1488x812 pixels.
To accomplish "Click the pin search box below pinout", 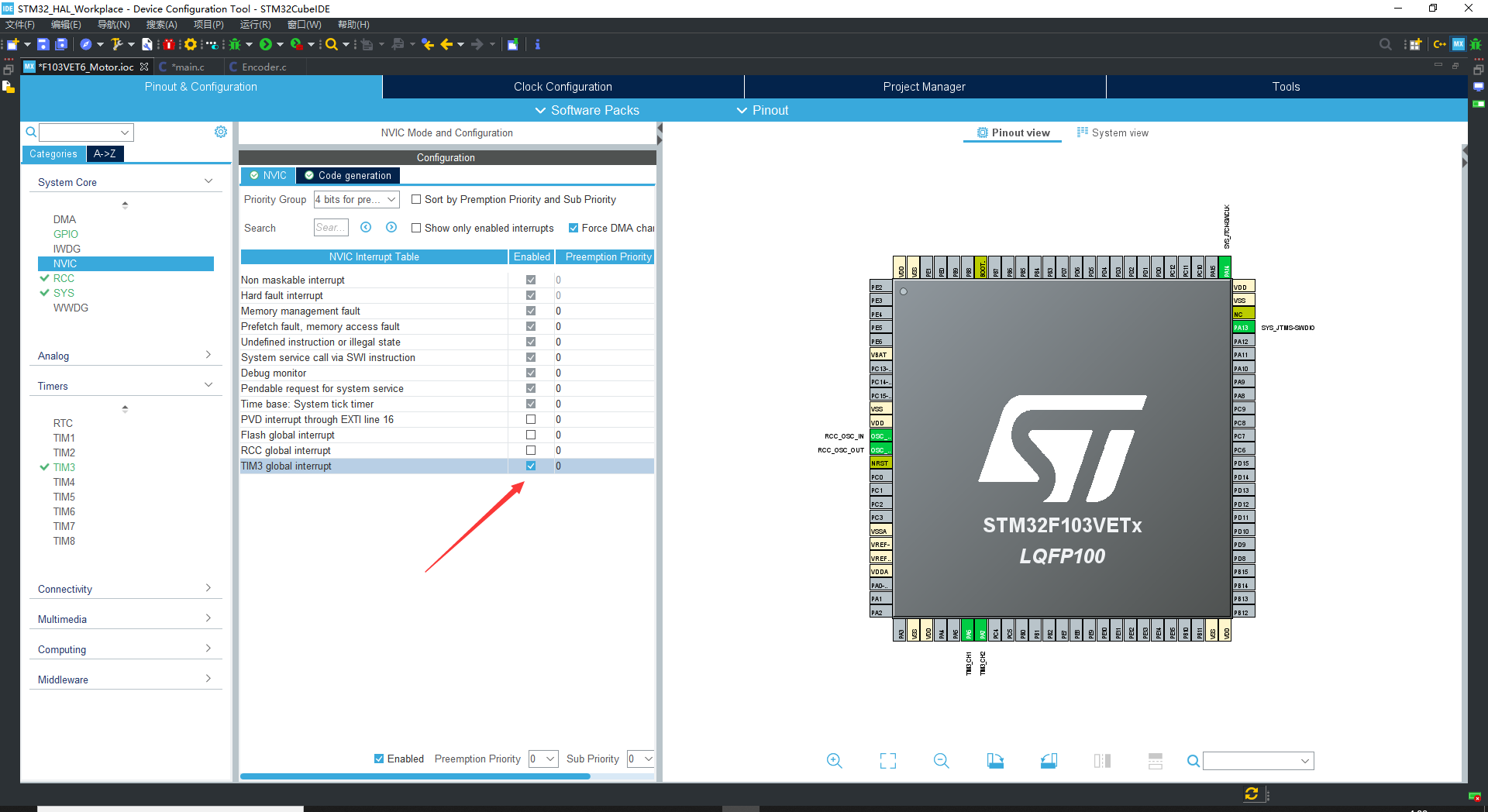I will (1258, 761).
